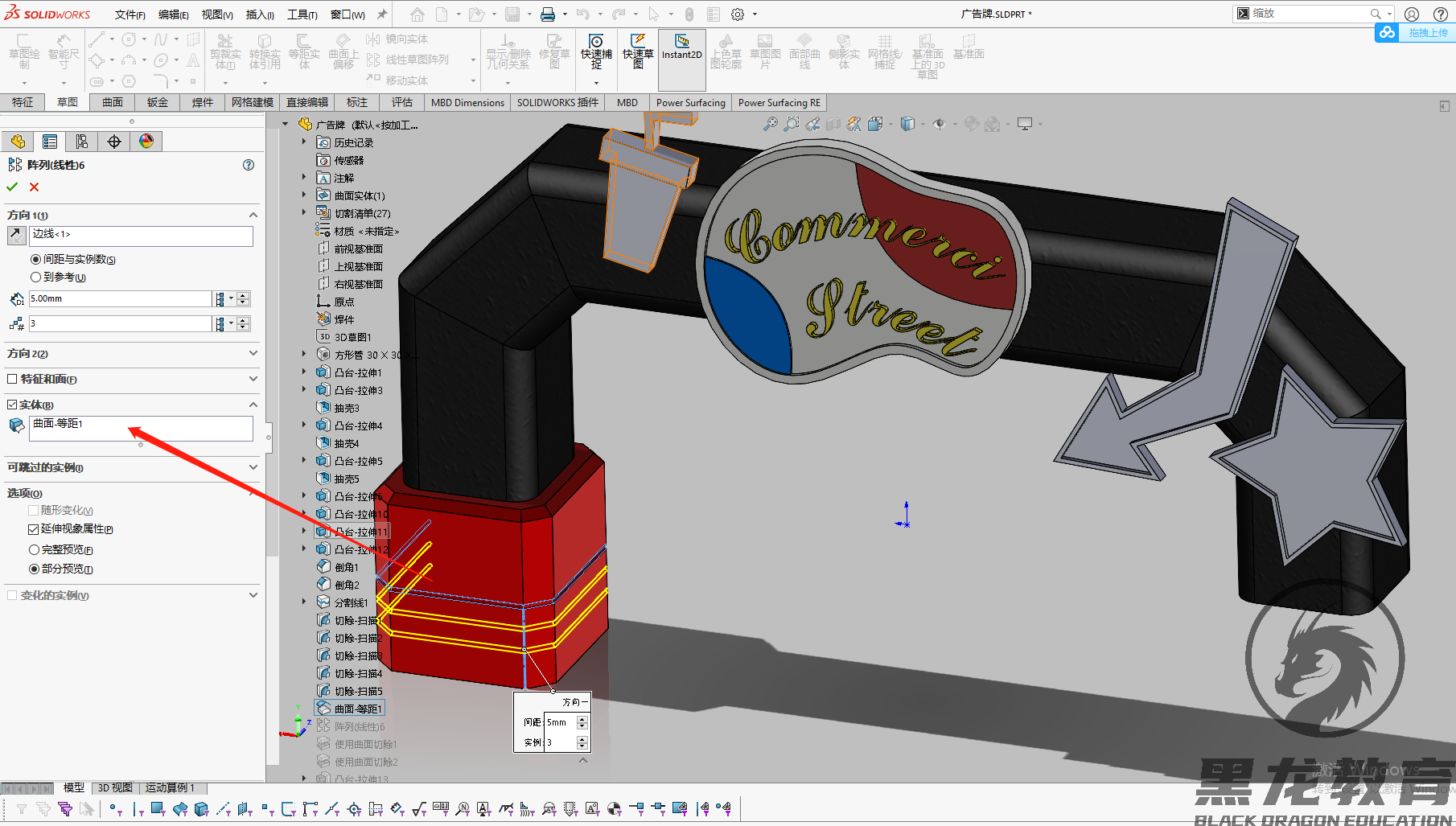Open the 插入 menu

tap(259, 14)
